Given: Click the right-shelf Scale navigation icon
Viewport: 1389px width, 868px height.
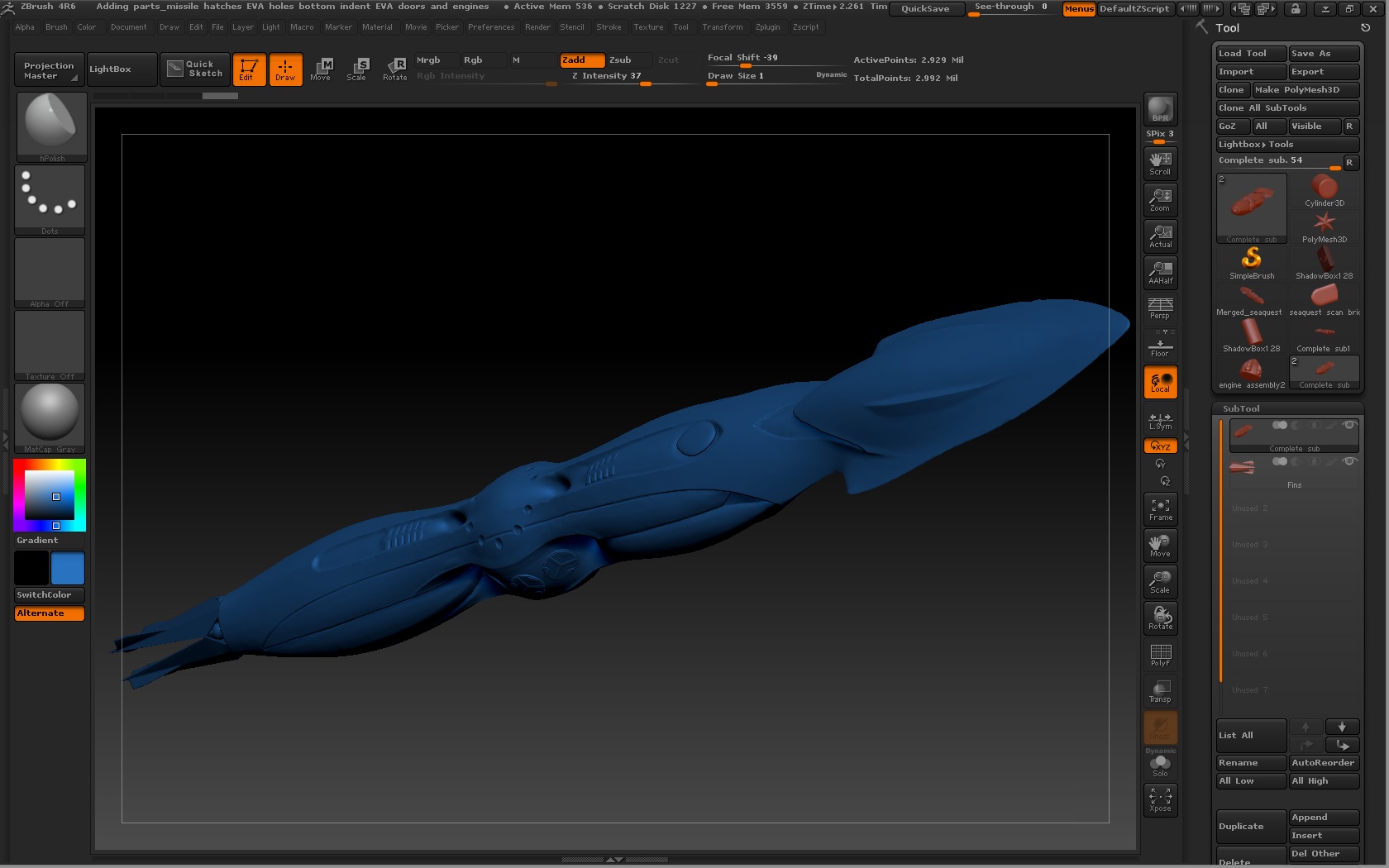Looking at the screenshot, I should [1160, 582].
